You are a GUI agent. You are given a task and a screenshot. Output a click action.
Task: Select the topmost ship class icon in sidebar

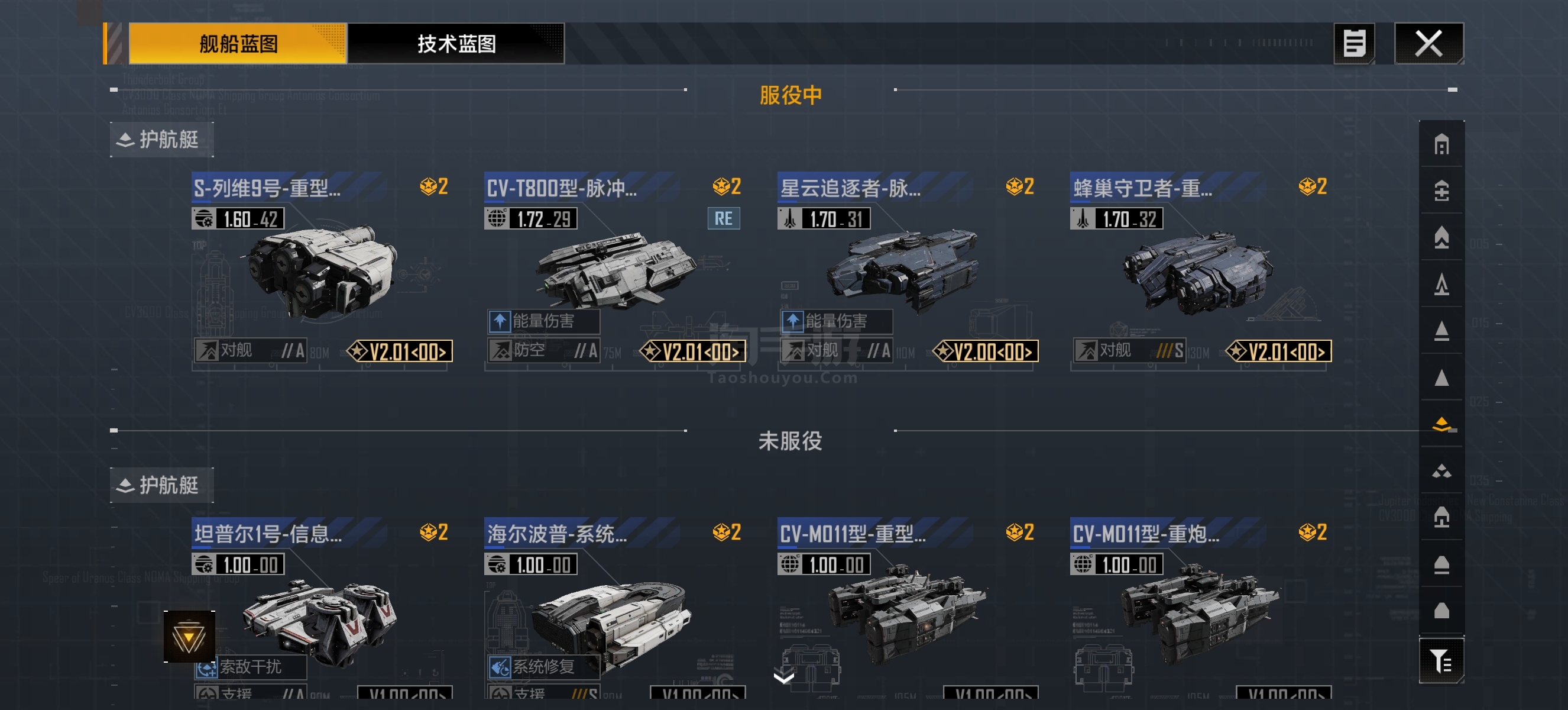coord(1441,144)
